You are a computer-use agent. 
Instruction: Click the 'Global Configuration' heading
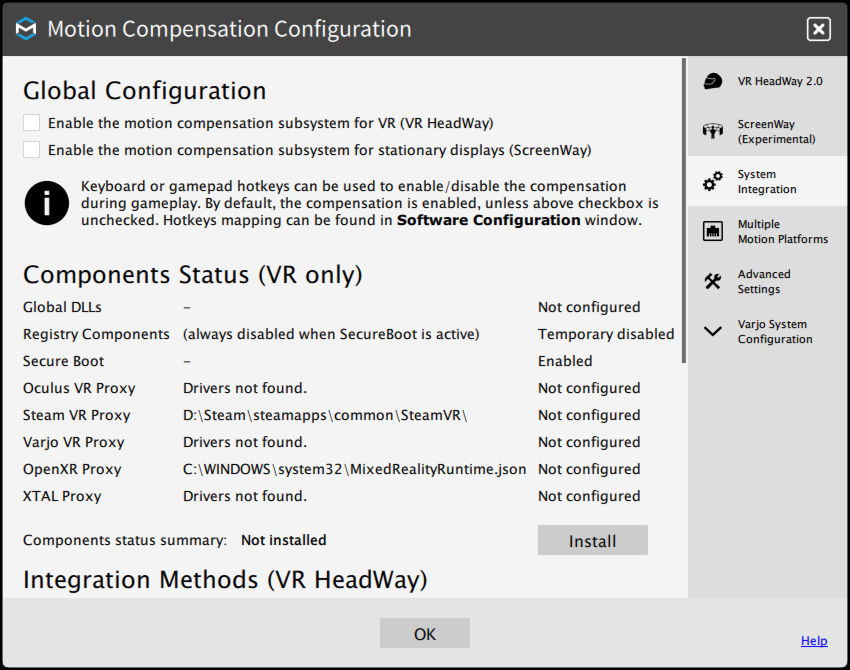click(144, 91)
